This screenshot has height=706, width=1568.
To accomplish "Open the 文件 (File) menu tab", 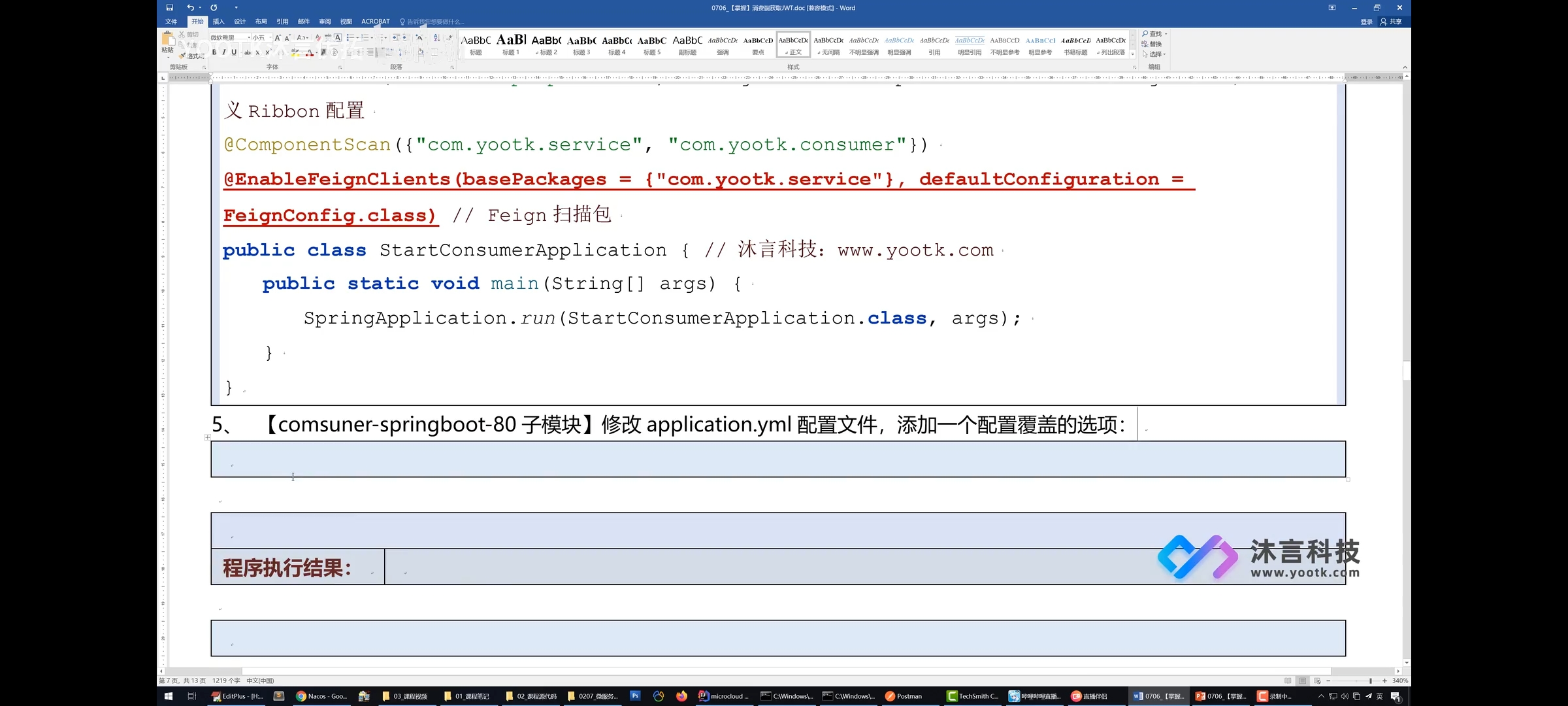I will coord(171,22).
